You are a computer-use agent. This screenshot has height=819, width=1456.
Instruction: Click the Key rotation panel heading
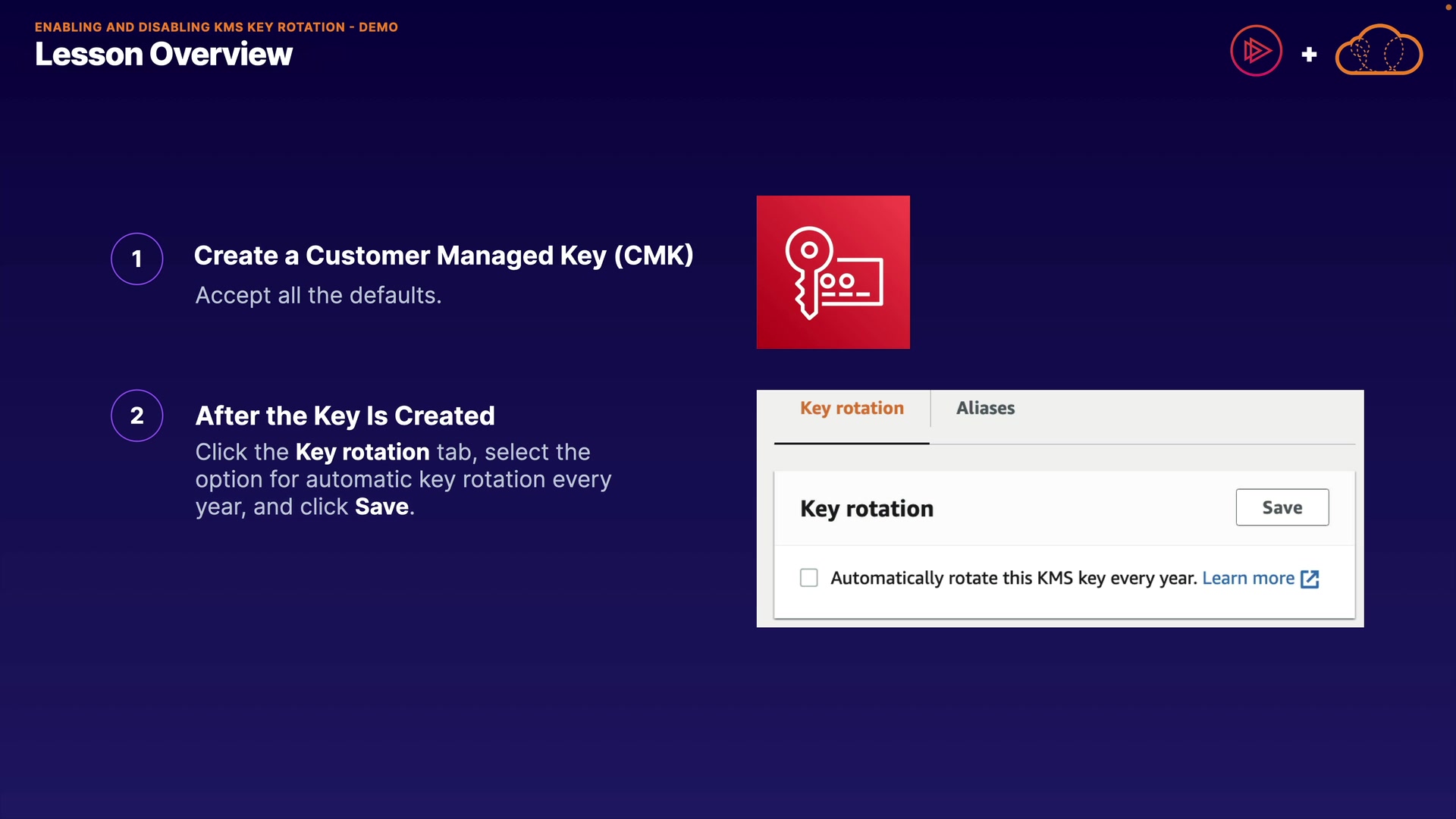[867, 508]
